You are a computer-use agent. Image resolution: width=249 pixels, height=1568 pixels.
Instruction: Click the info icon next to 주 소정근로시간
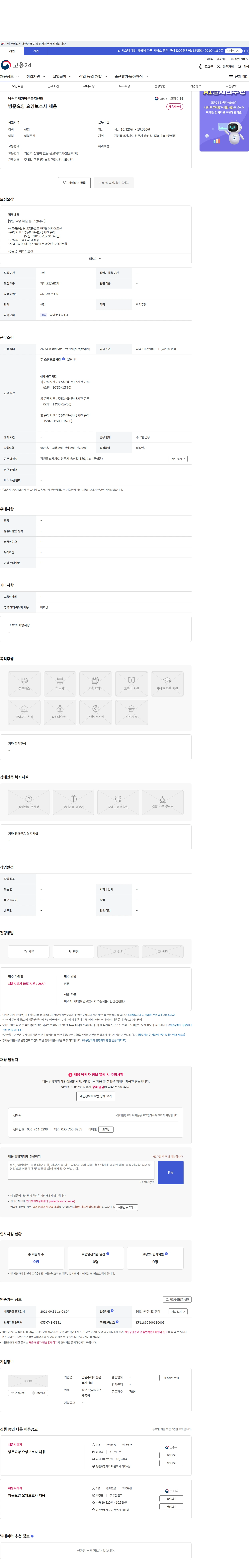pyautogui.click(x=63, y=359)
